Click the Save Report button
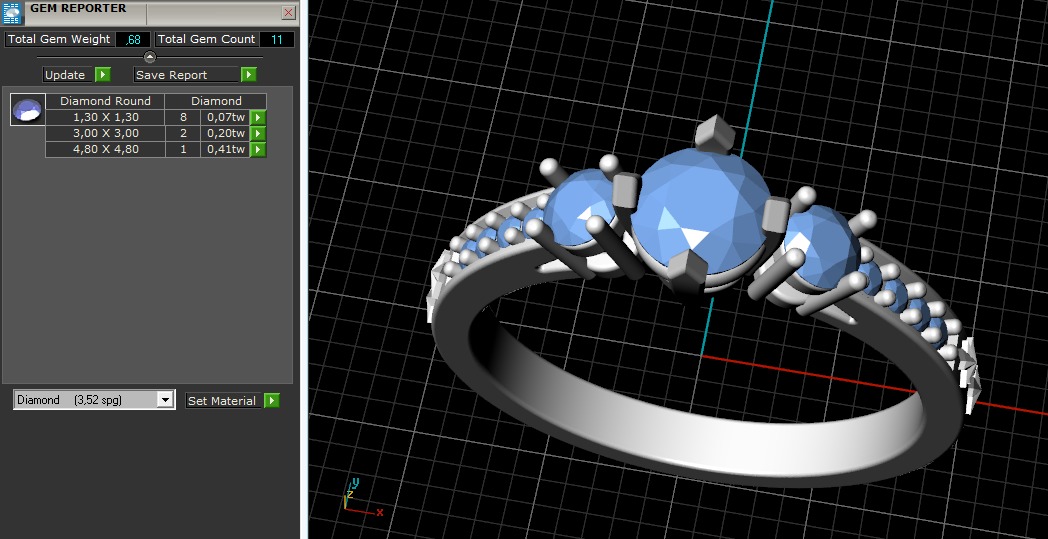 186,75
